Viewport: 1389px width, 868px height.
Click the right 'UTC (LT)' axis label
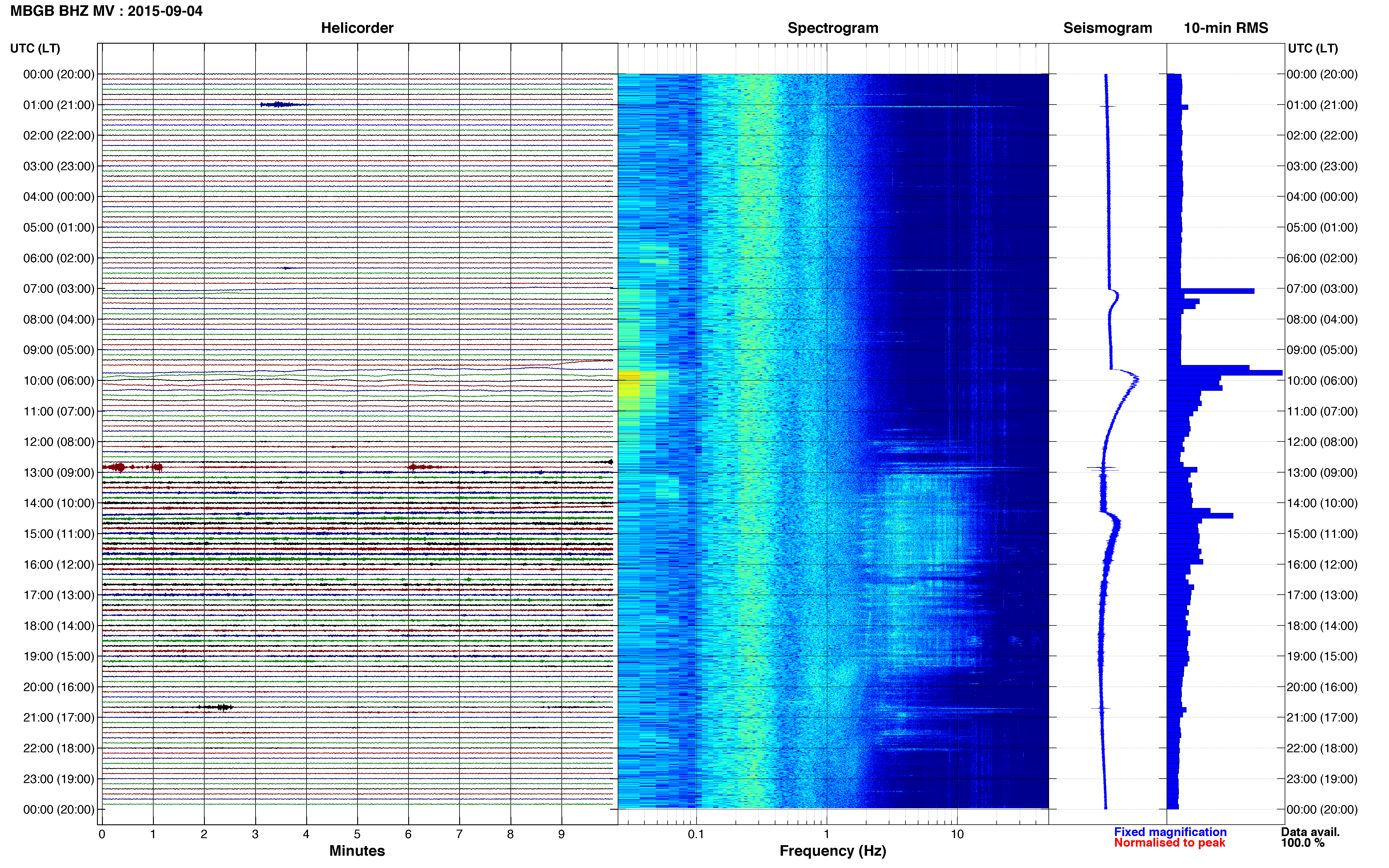(x=1313, y=48)
